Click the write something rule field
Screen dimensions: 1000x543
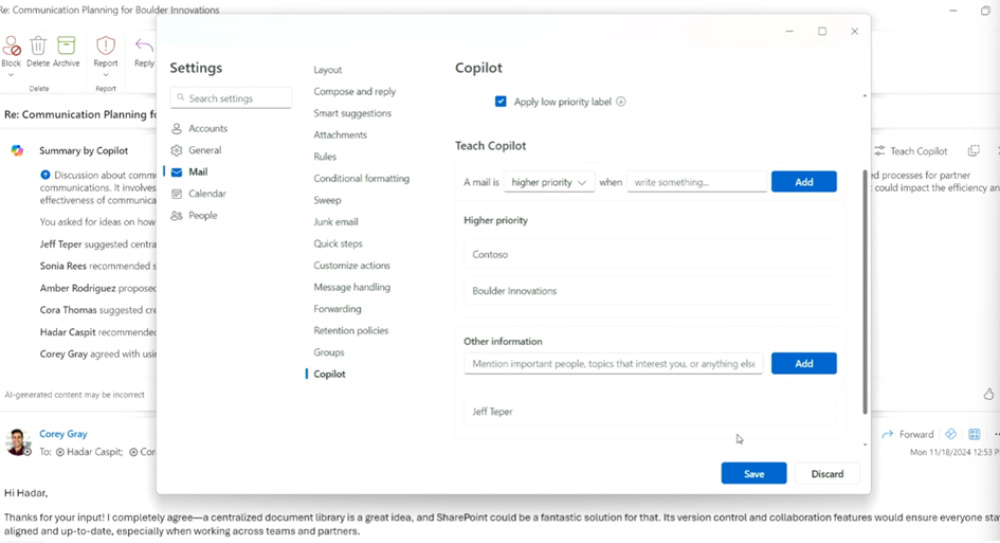tap(696, 182)
